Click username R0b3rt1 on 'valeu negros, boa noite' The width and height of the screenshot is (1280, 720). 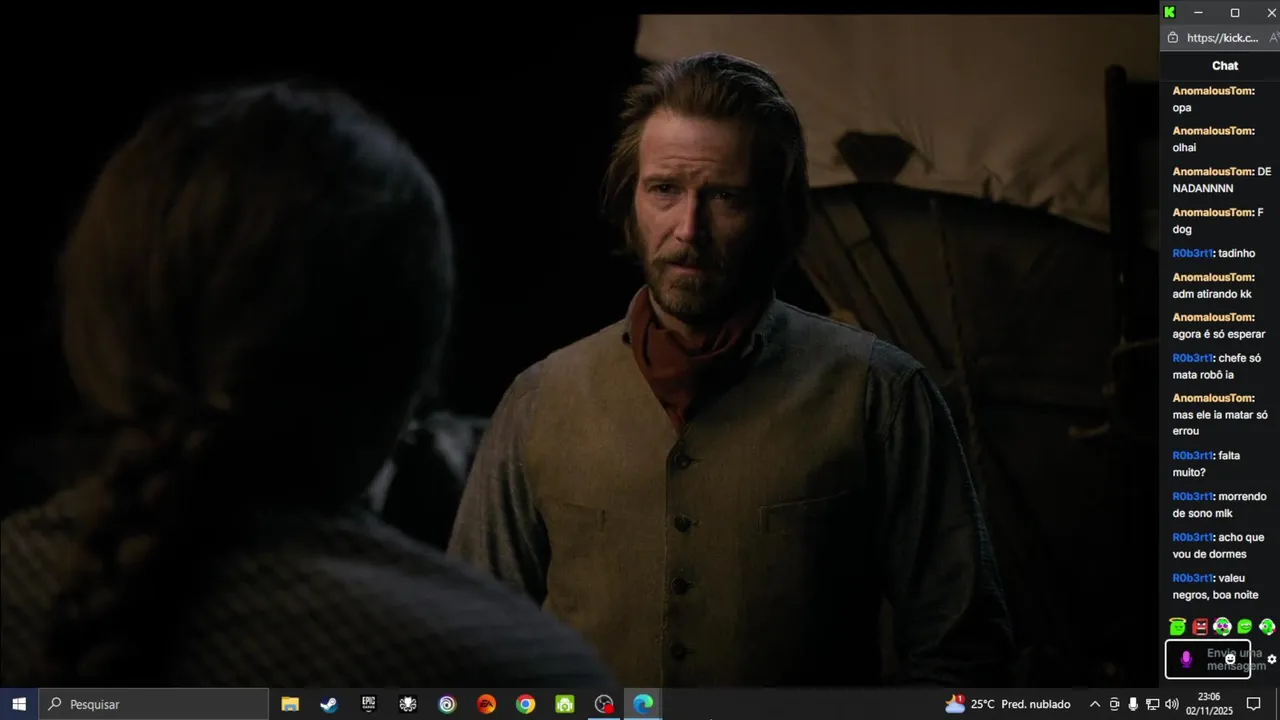[x=1192, y=578]
